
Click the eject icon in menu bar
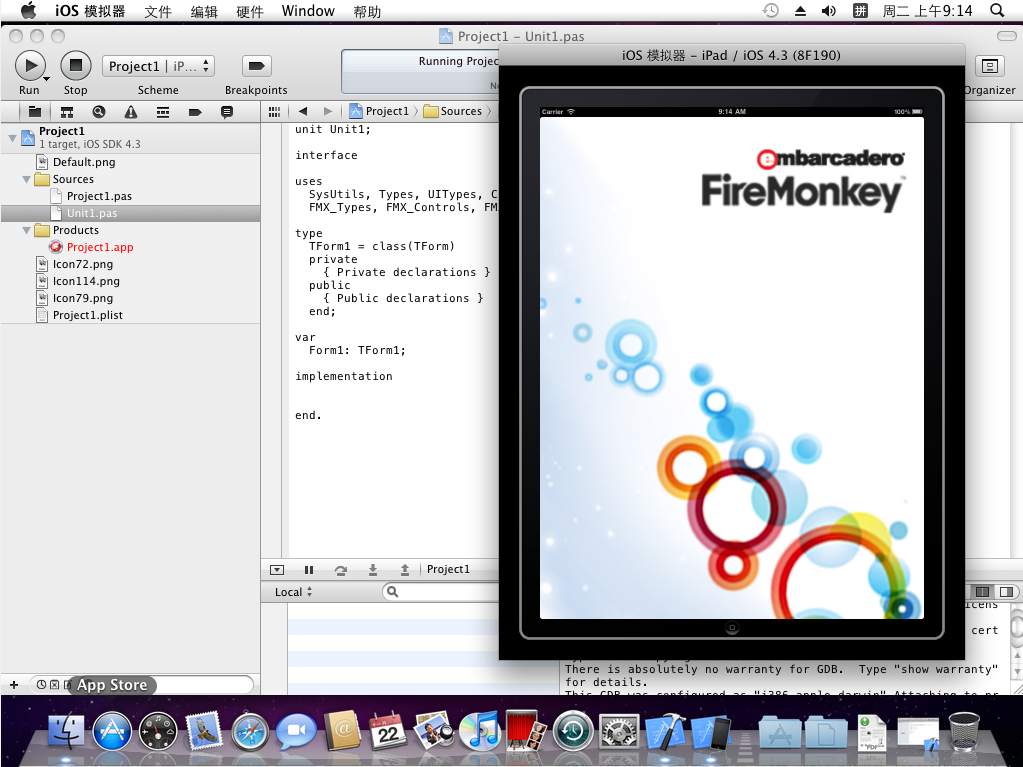click(800, 11)
